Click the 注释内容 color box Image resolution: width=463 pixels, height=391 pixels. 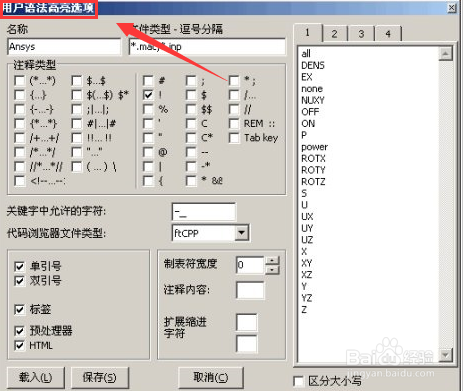[x=250, y=290]
